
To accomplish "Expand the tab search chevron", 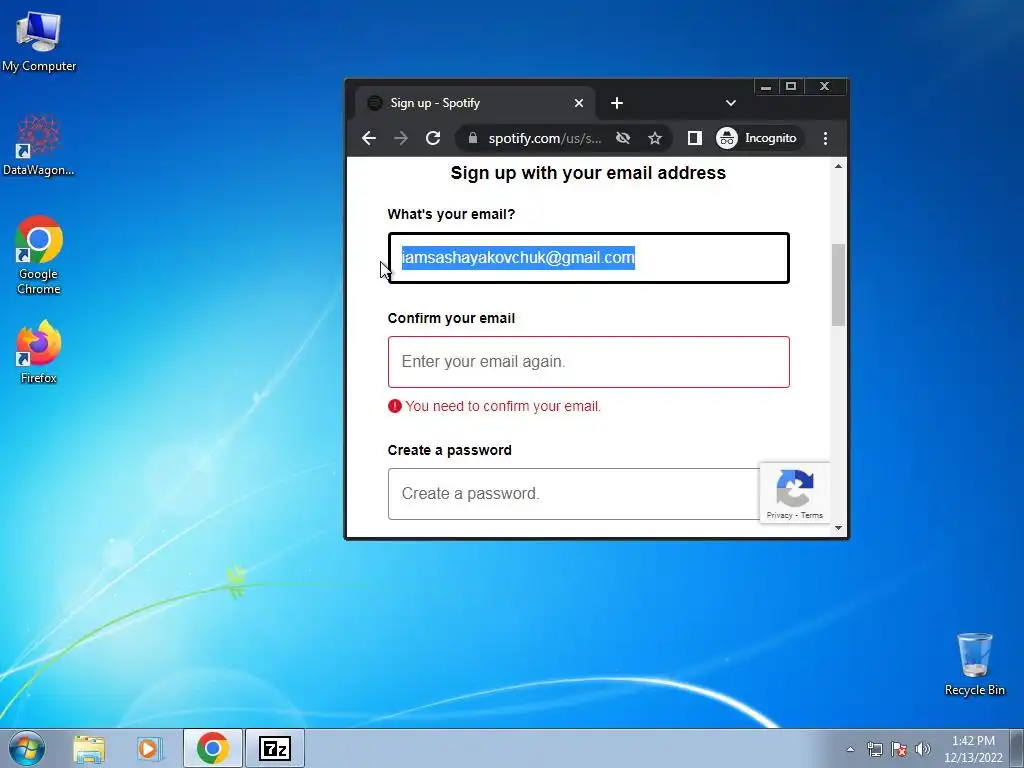I will point(731,103).
